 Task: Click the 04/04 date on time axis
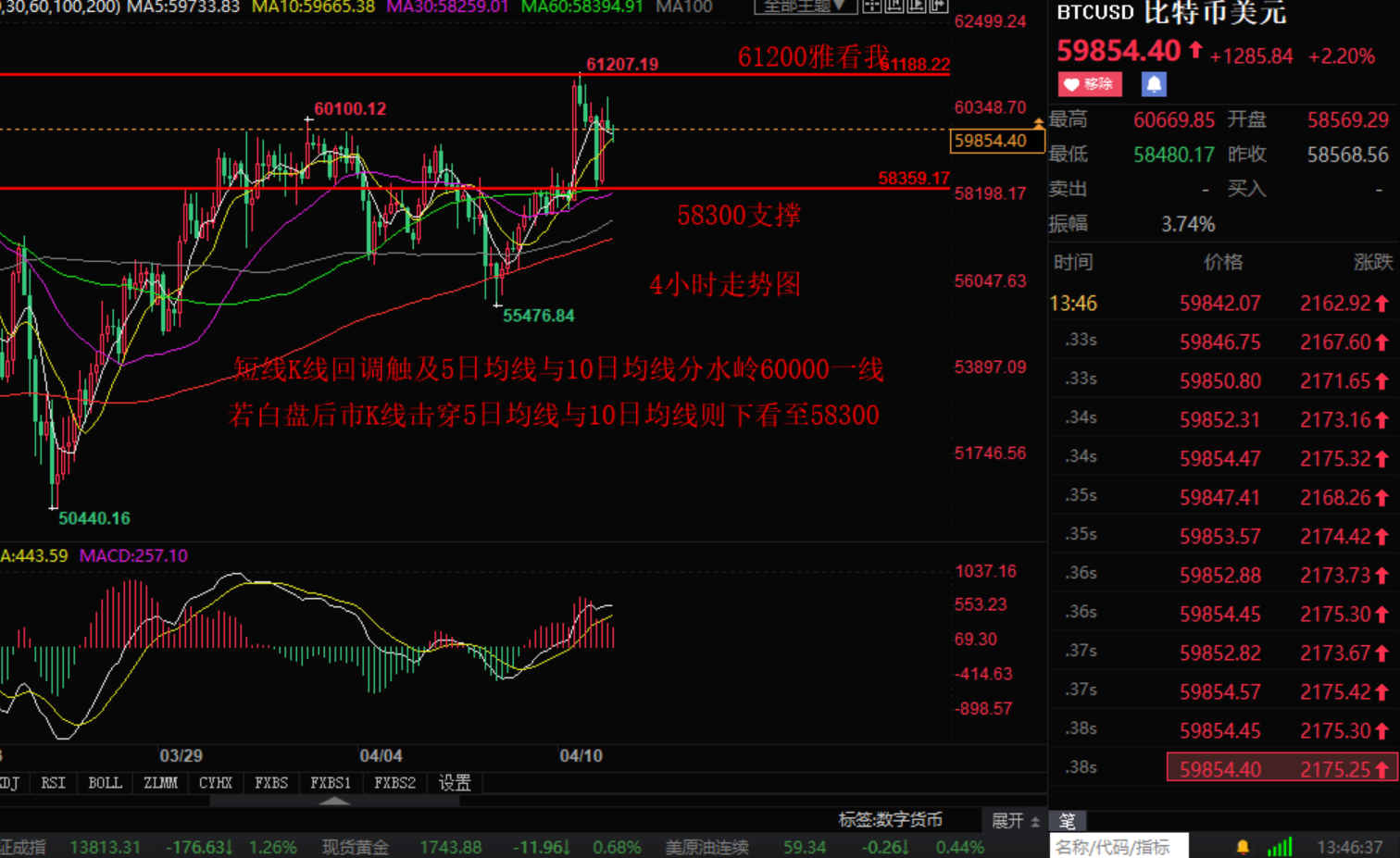pos(381,755)
